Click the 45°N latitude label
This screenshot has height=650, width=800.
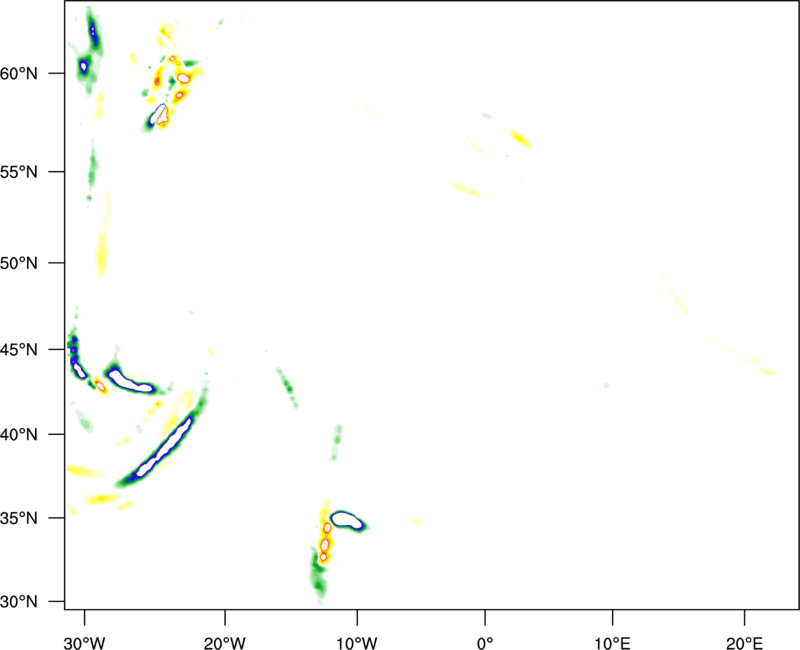[x=19, y=349]
